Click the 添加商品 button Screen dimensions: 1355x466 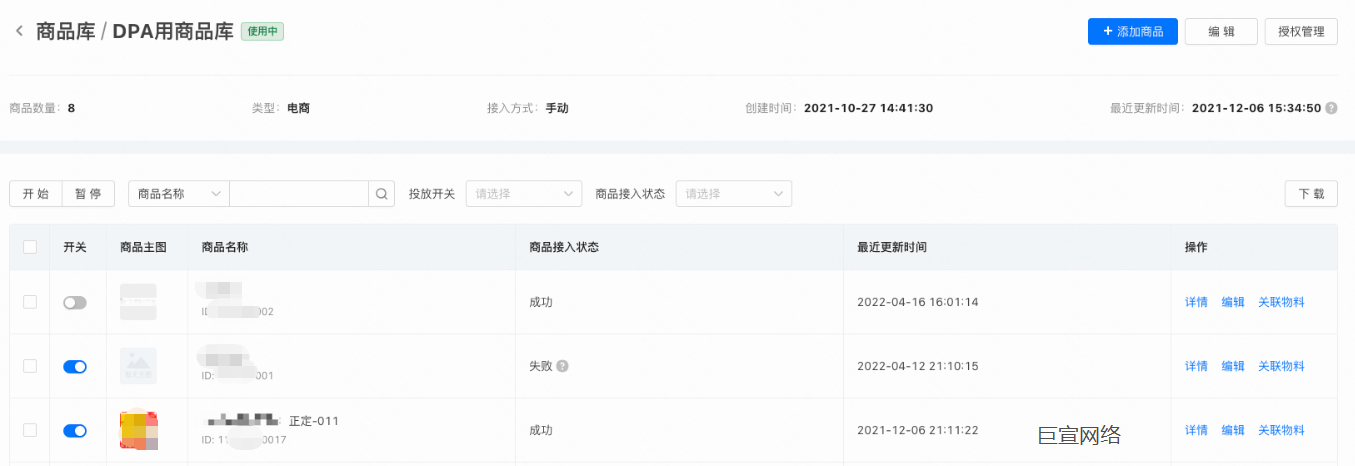1132,32
